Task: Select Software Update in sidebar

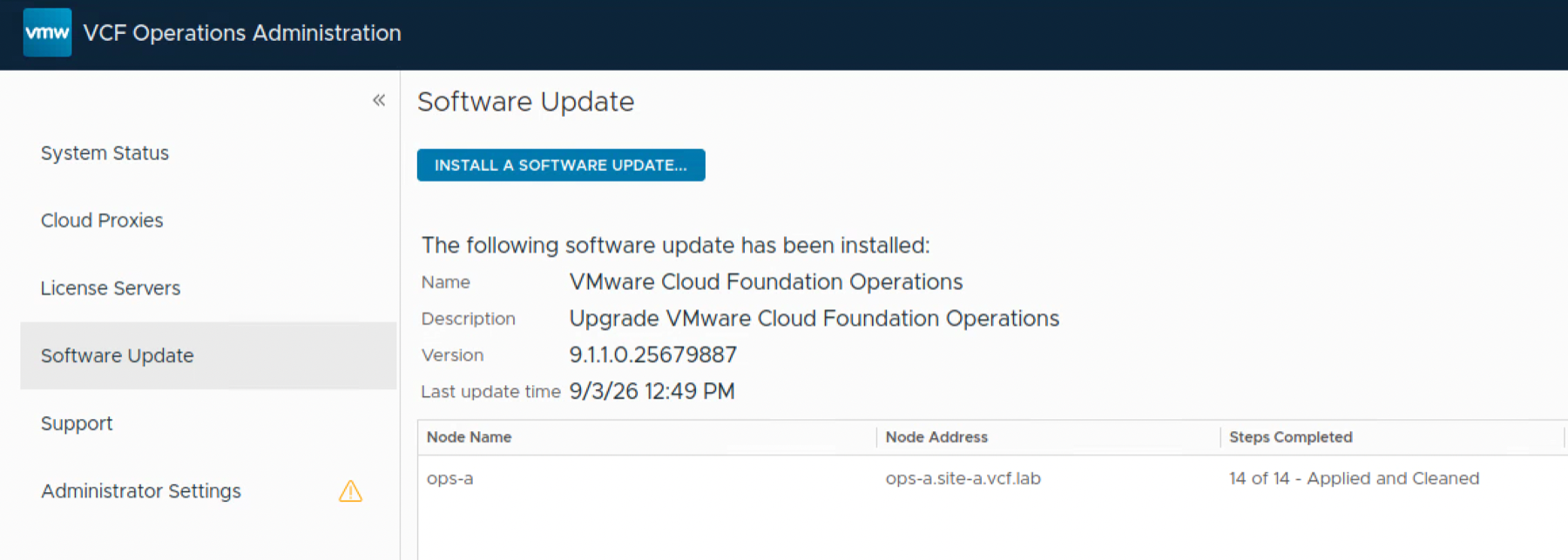Action: tap(208, 355)
